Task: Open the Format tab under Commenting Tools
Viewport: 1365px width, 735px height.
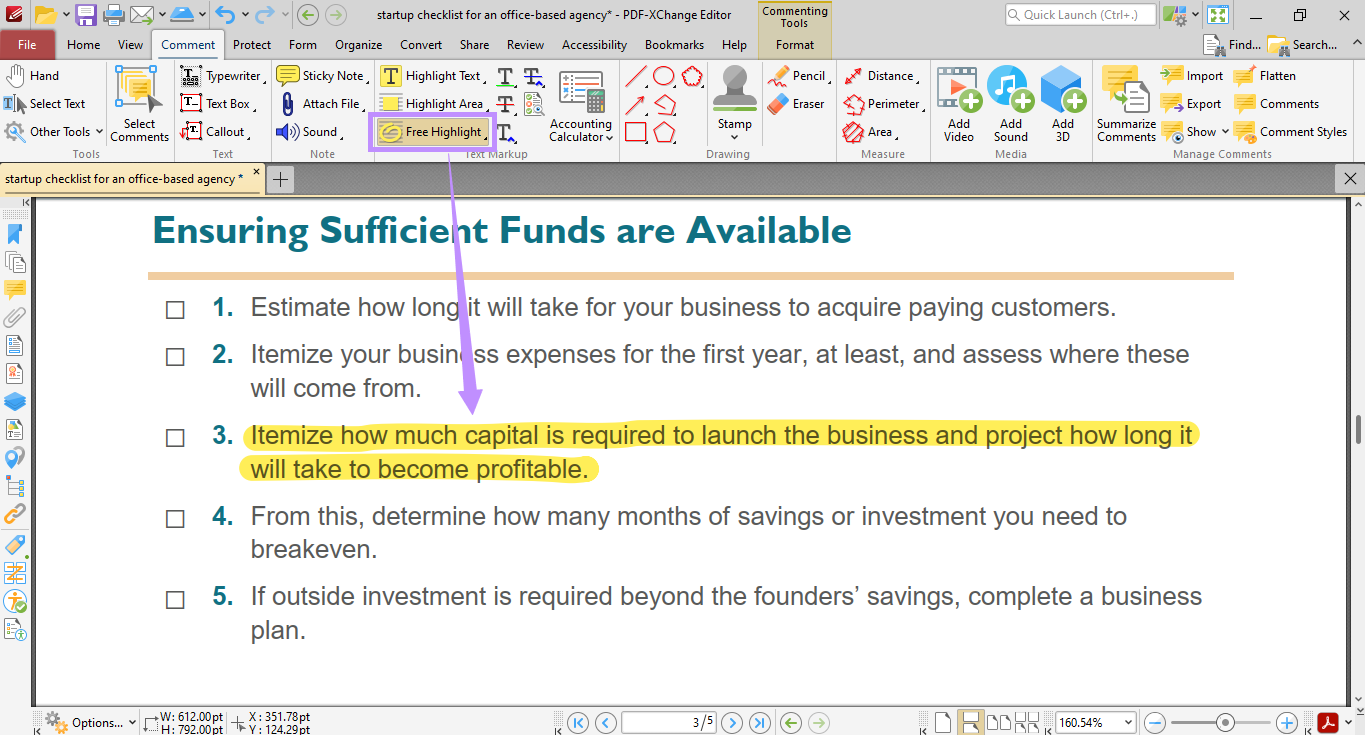Action: (x=793, y=45)
